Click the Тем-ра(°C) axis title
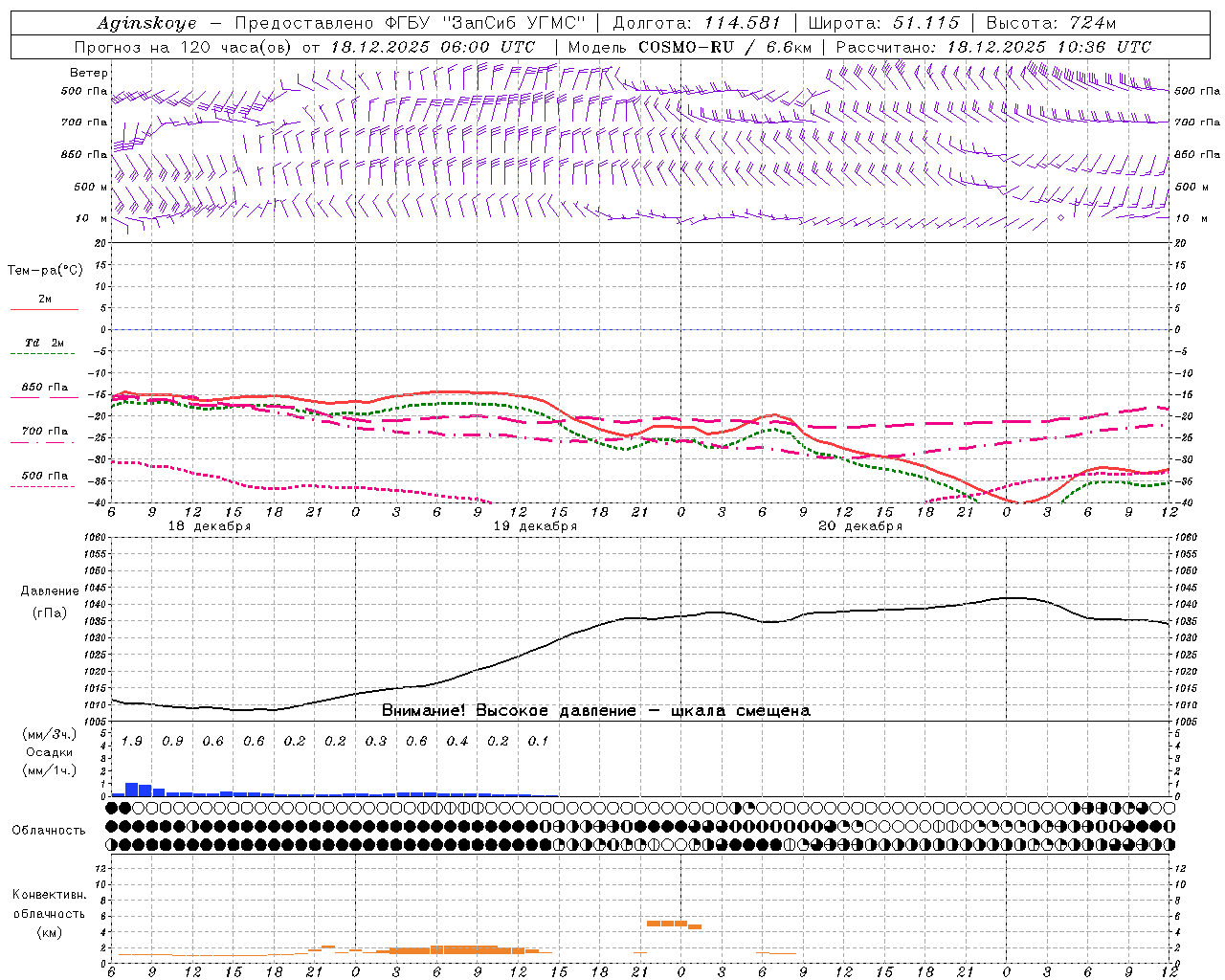 [x=45, y=271]
